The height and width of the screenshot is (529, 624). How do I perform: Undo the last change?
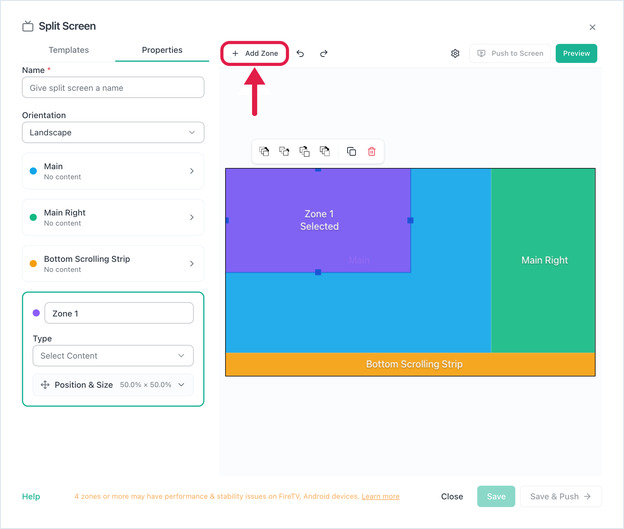[x=300, y=53]
